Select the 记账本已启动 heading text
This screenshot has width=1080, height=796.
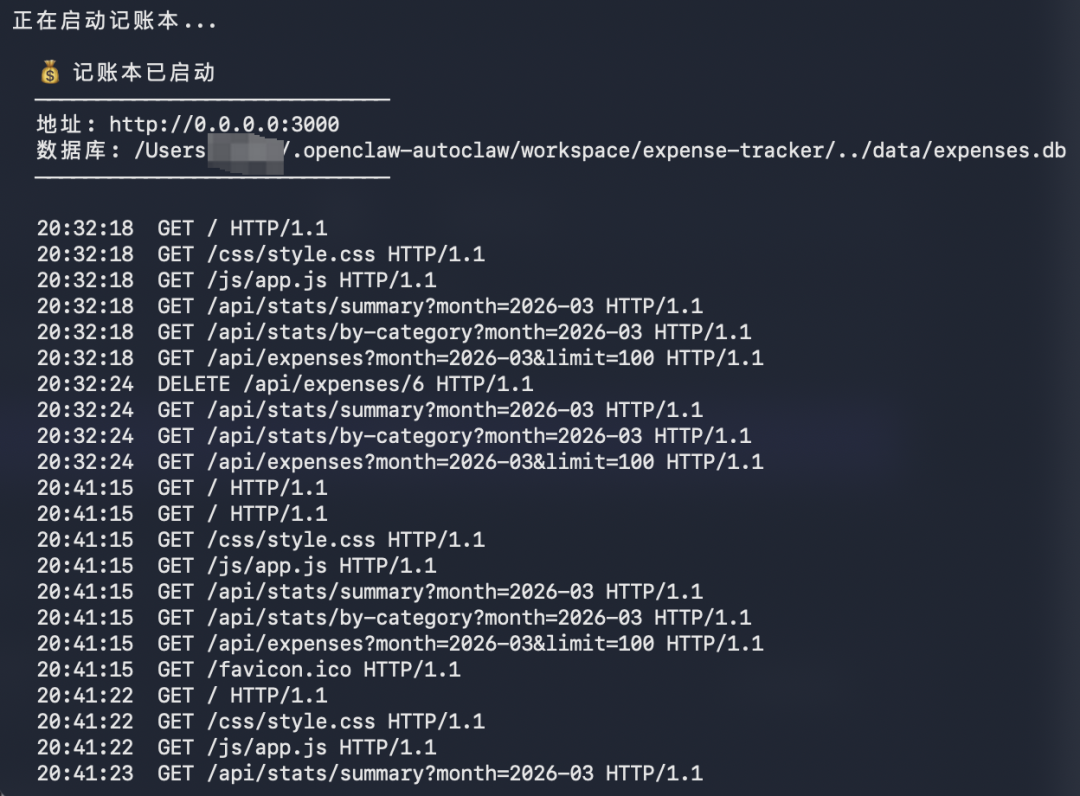144,73
